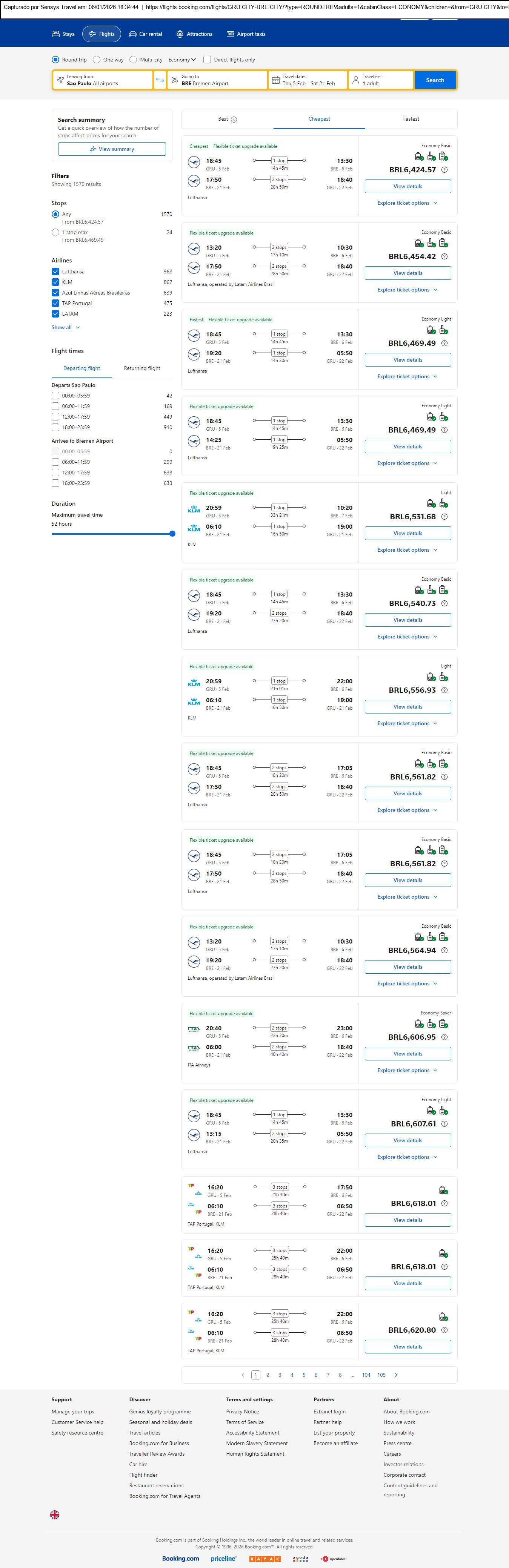Switch to the Fastest results tab
The height and width of the screenshot is (1568, 509).
(x=411, y=119)
